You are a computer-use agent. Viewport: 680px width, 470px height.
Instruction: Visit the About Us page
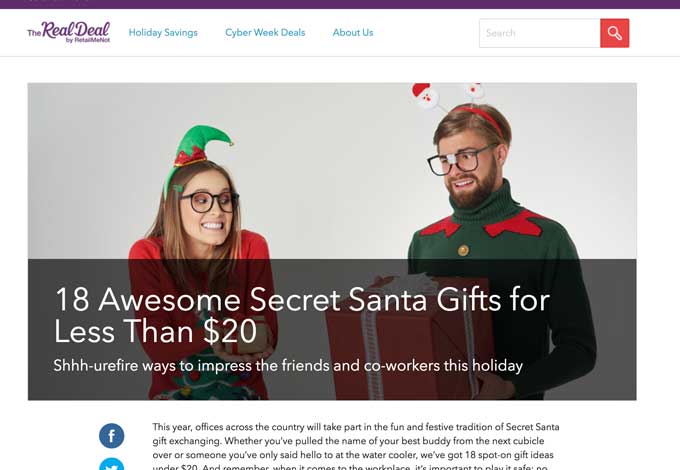pyautogui.click(x=353, y=33)
